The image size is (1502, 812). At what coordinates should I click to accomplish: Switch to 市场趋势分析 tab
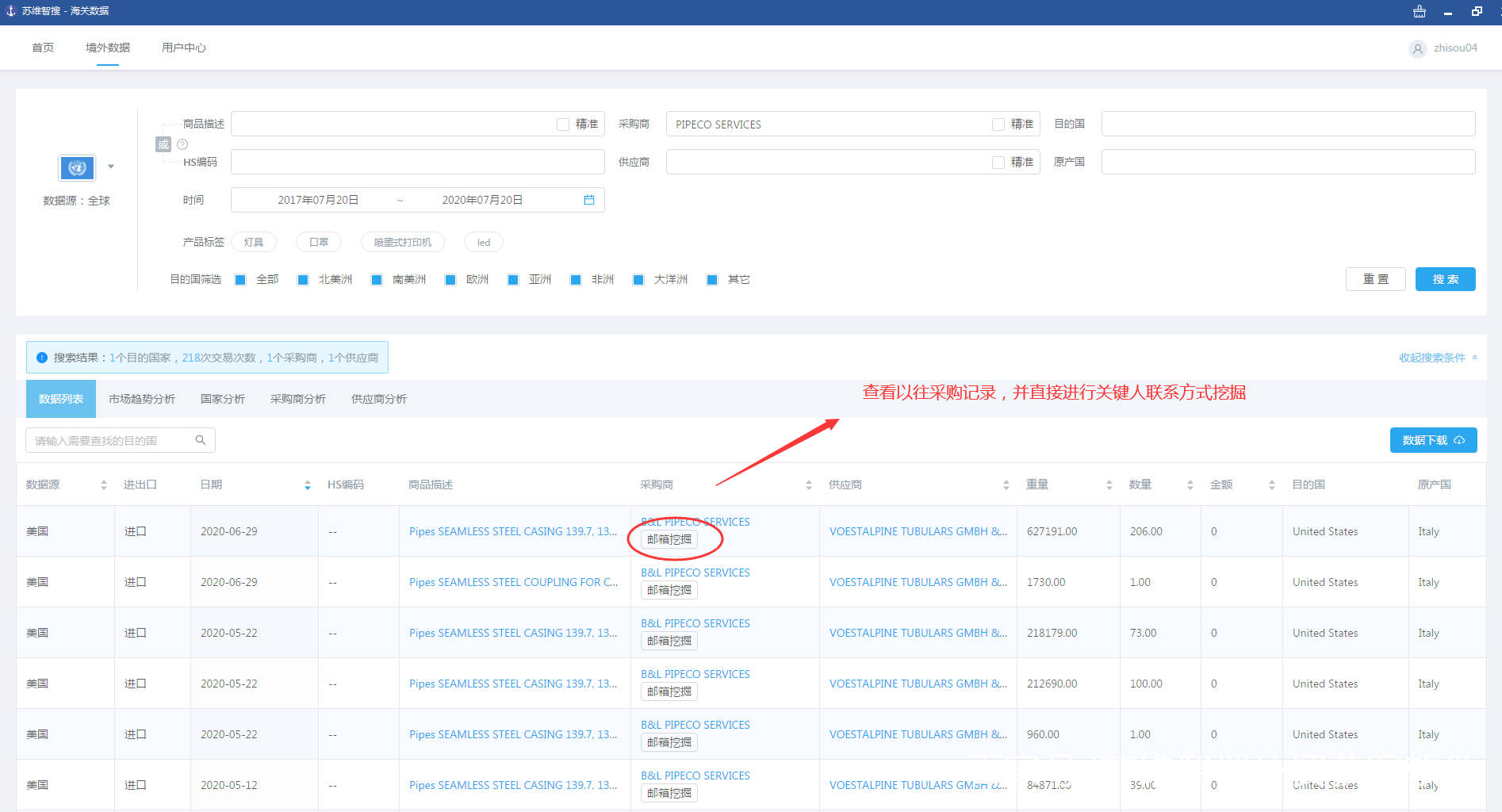142,399
